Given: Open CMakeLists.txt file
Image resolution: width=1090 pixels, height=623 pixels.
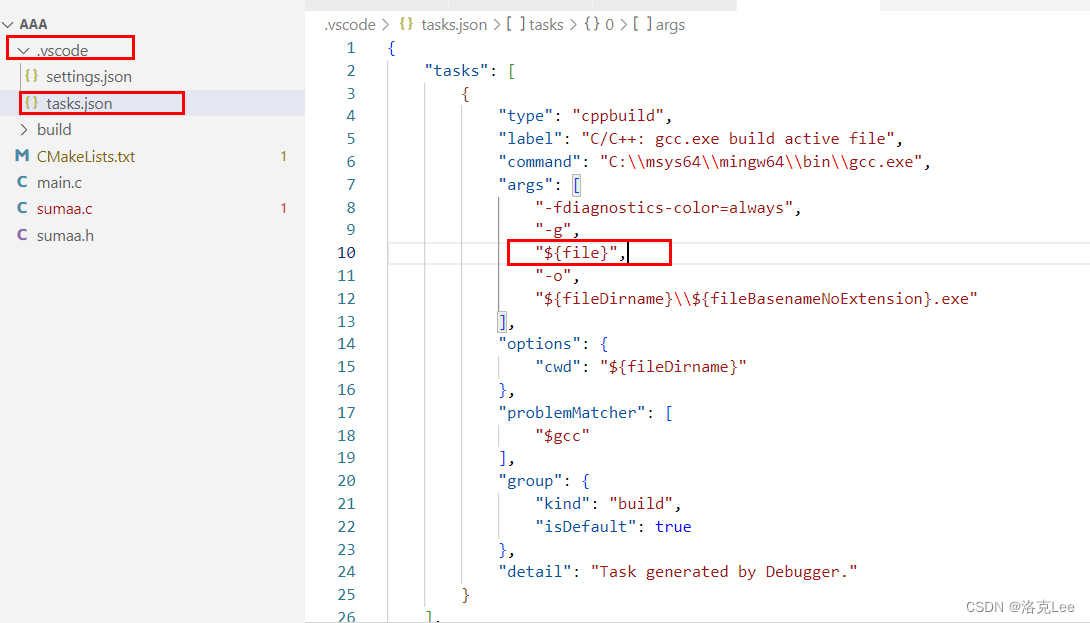Looking at the screenshot, I should tap(86, 156).
